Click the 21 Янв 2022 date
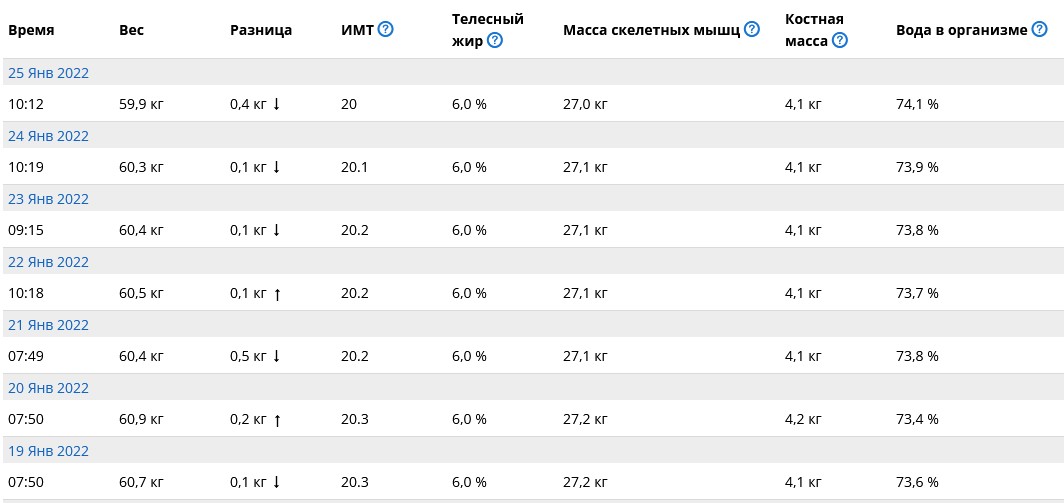This screenshot has width=1064, height=503. (x=48, y=325)
